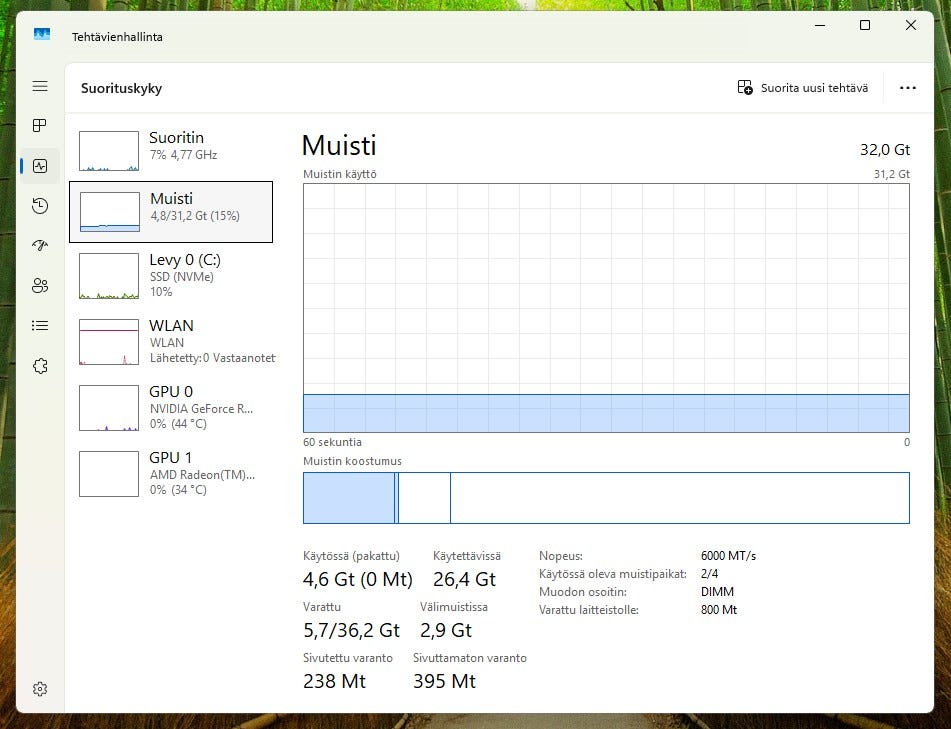Open the hamburger navigation menu
951x729 pixels.
point(40,87)
